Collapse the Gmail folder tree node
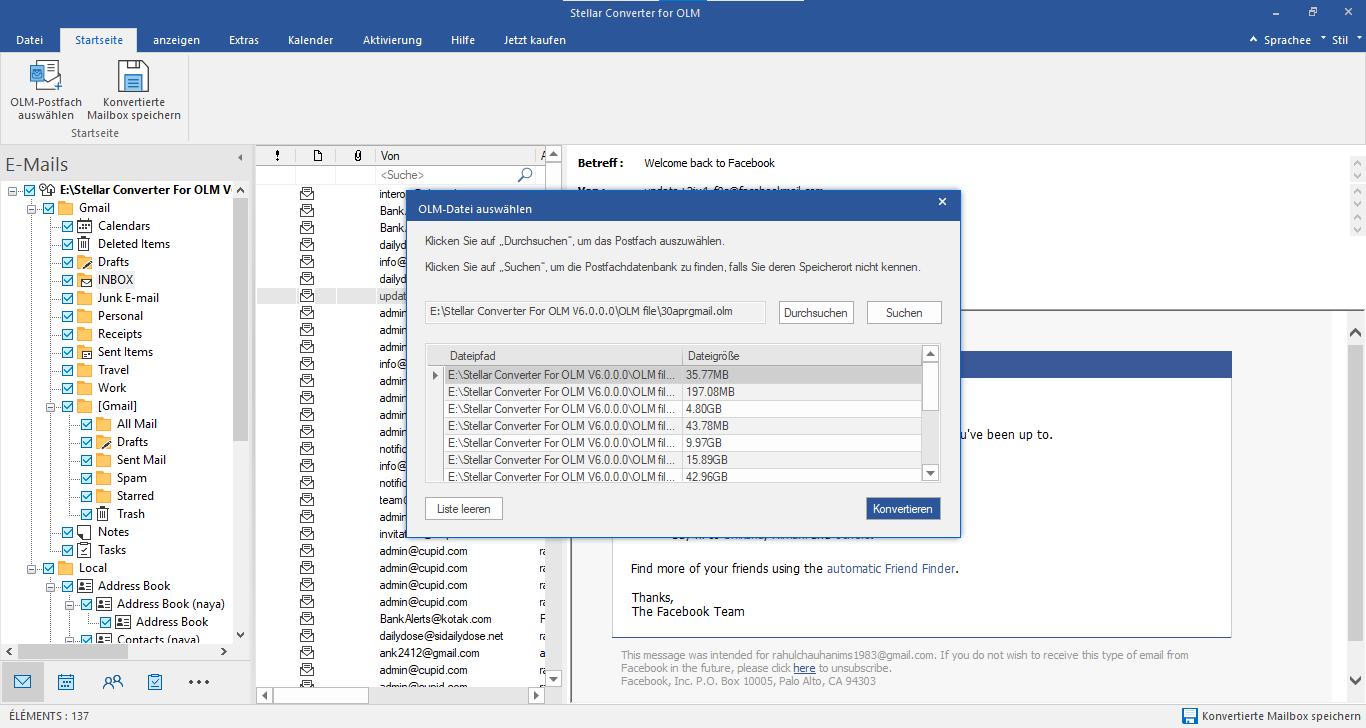 [x=33, y=208]
